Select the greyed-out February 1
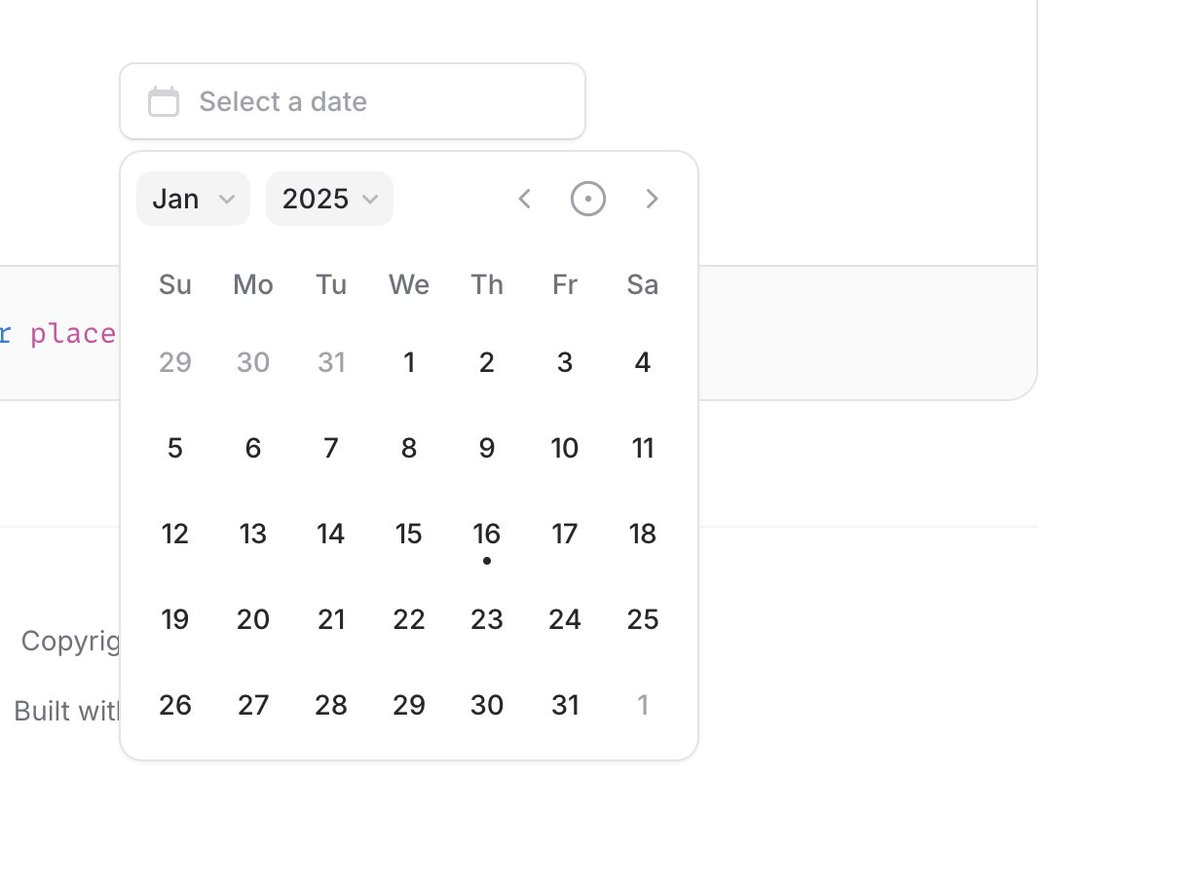Image resolution: width=1200 pixels, height=886 pixels. 643,706
